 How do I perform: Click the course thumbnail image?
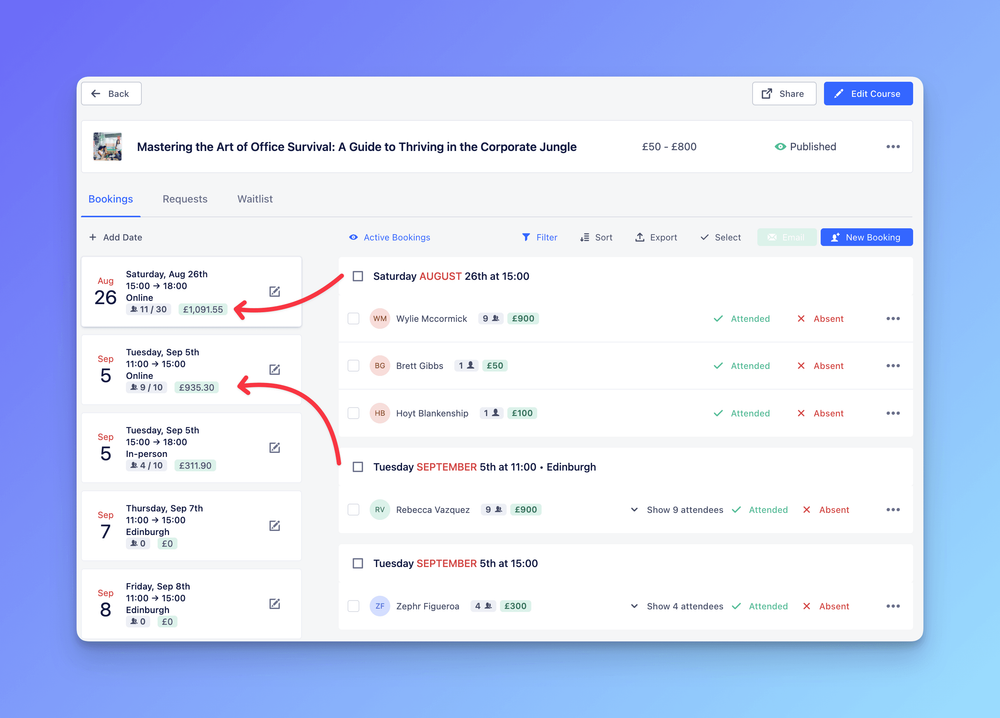108,147
